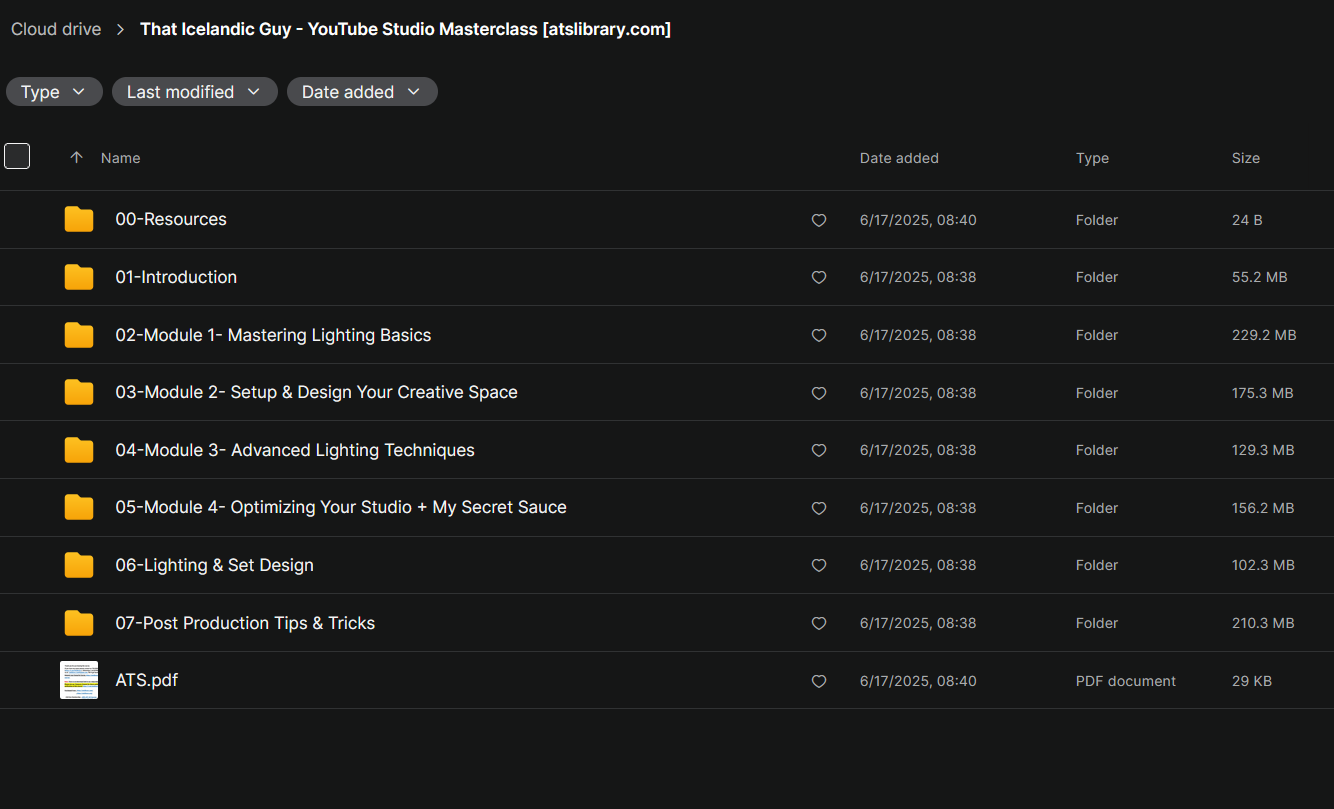Favorite the 07-Post Production Tips & Tricks folder

(819, 624)
